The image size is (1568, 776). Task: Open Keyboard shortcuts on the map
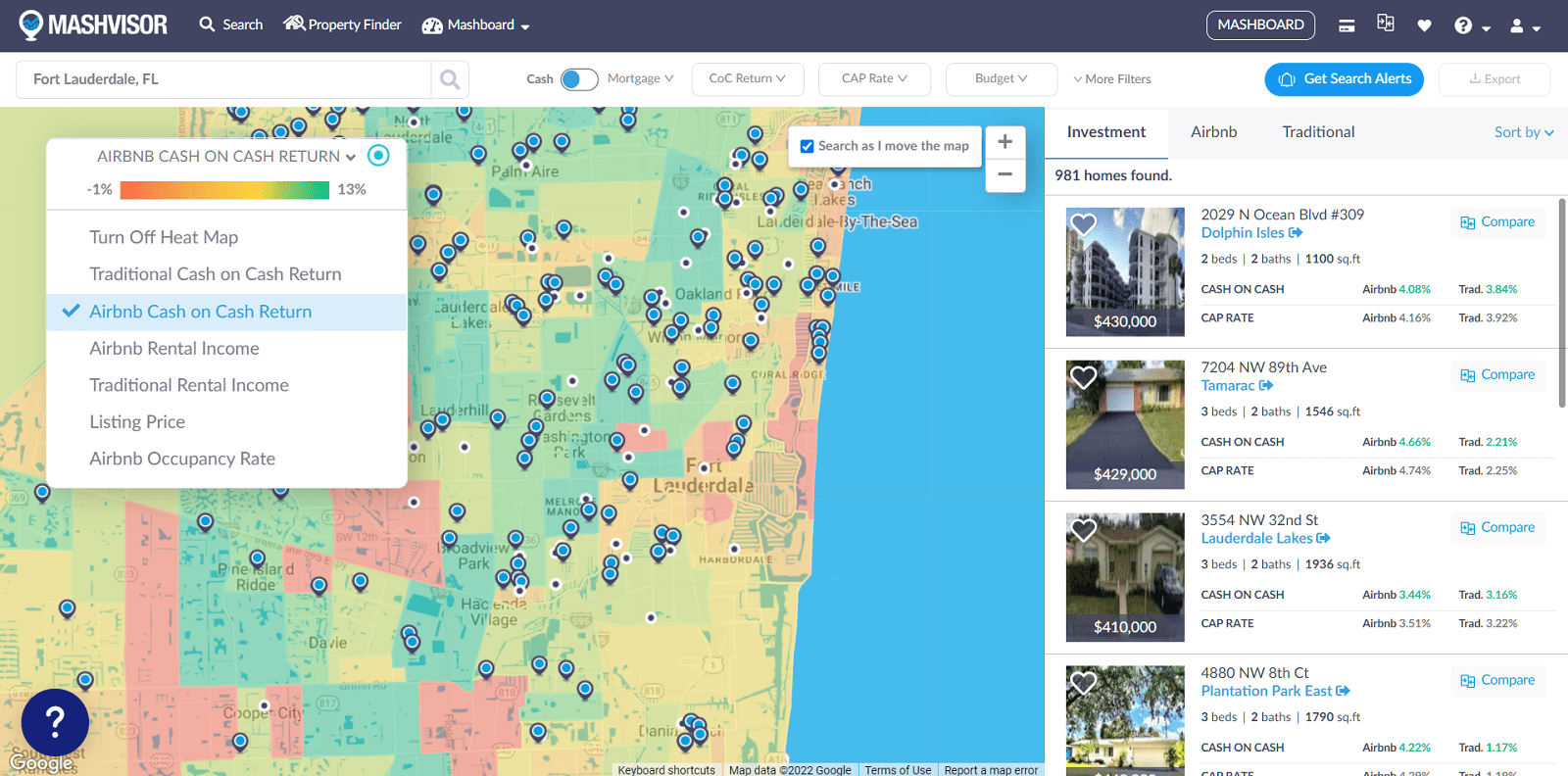click(666, 770)
